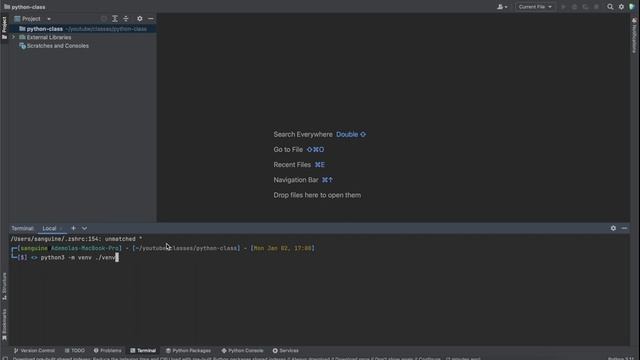This screenshot has height=360, width=640.
Task: Open the user account dropdown
Action: (502, 7)
